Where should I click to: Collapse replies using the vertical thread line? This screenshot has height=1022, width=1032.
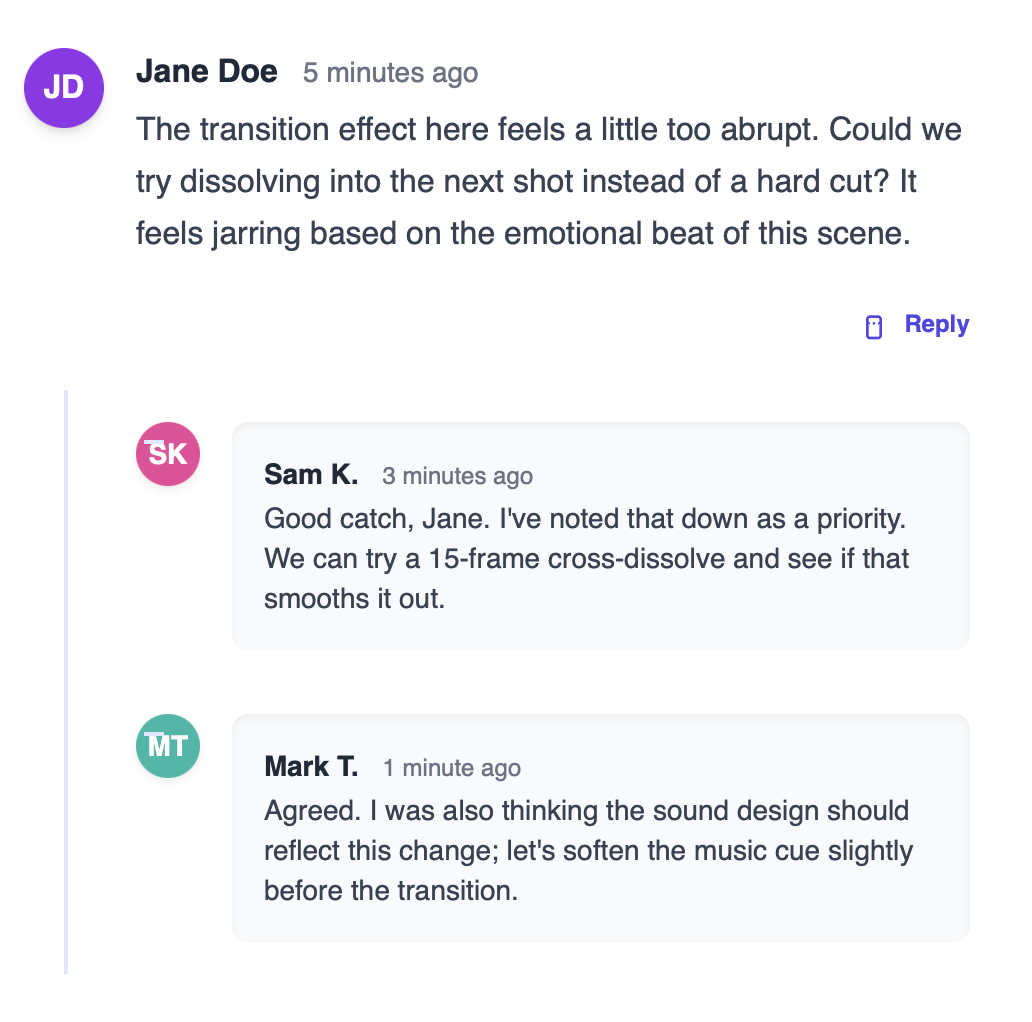[66, 680]
